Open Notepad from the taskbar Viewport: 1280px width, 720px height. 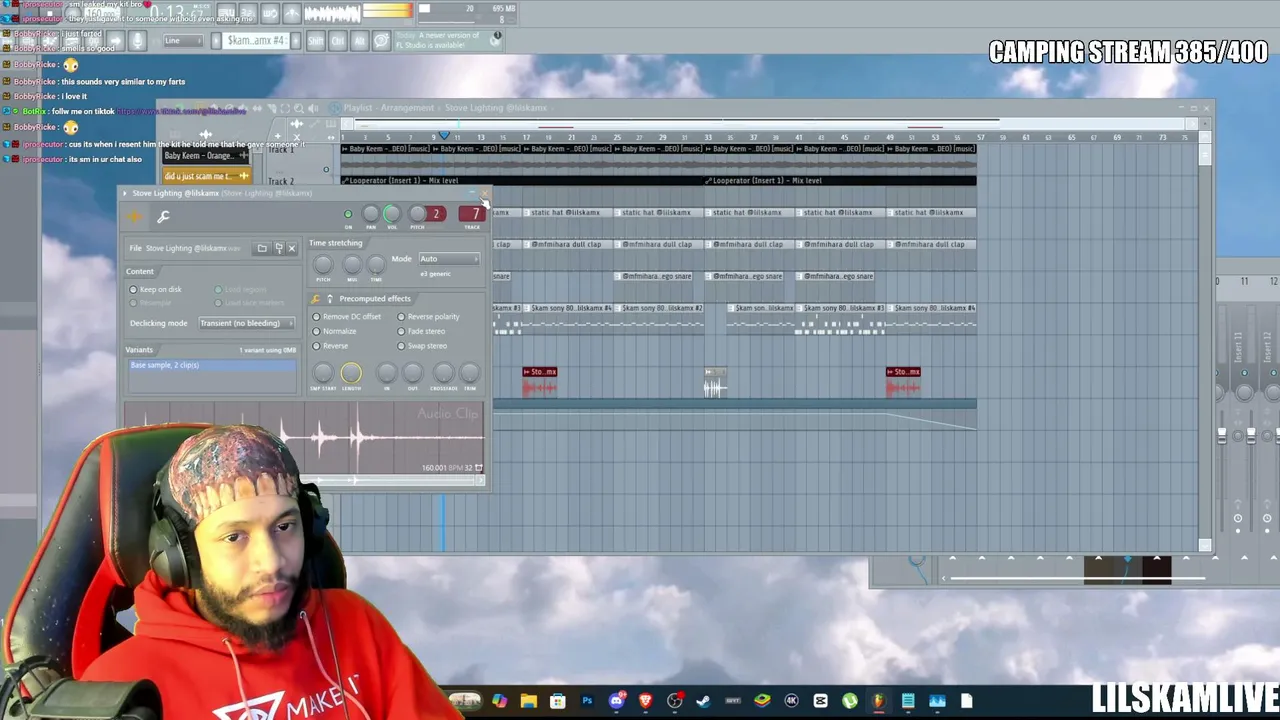(908, 701)
